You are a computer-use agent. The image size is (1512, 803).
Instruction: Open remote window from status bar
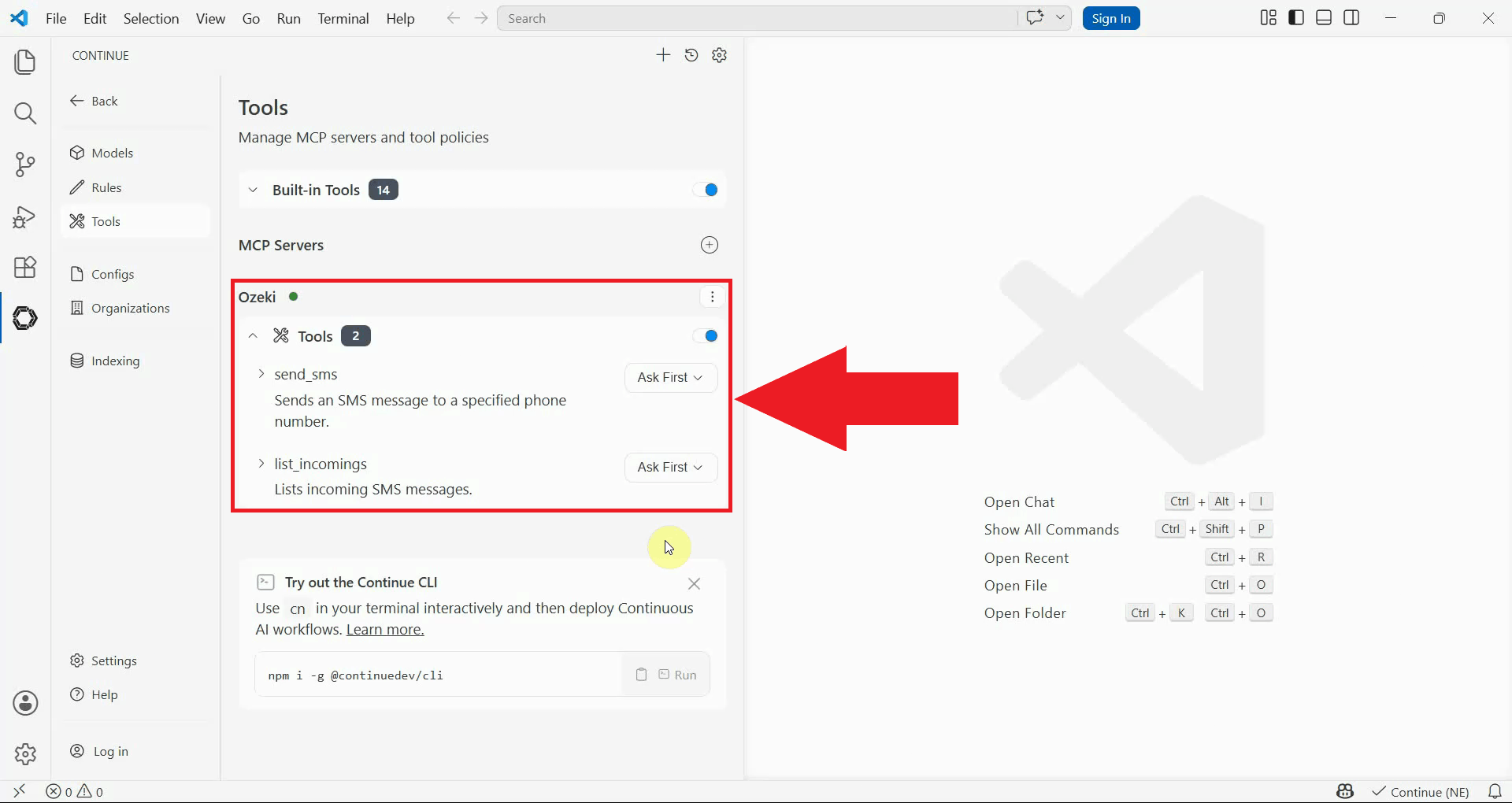point(20,791)
